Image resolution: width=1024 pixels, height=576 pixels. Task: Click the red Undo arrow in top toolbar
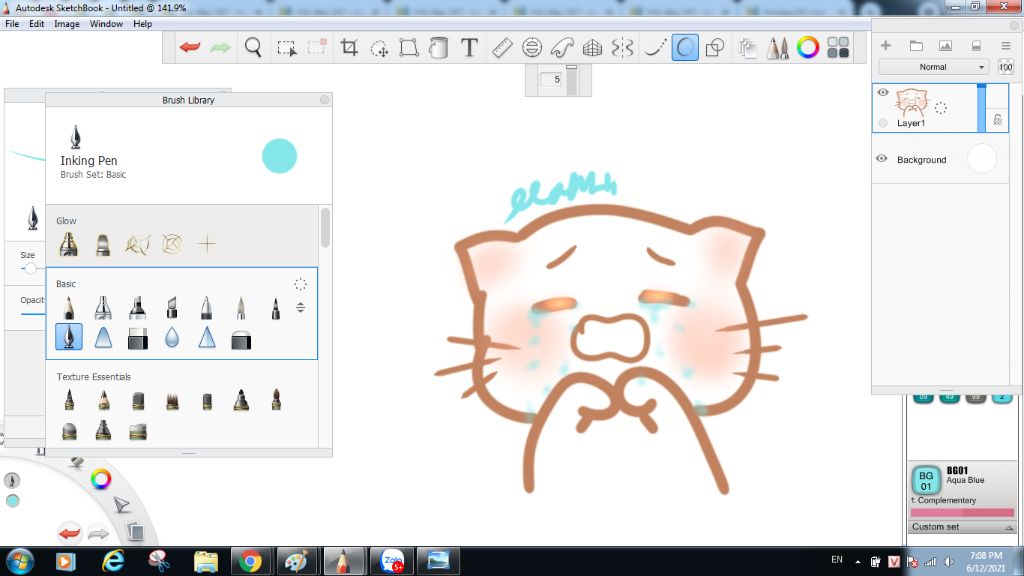190,48
